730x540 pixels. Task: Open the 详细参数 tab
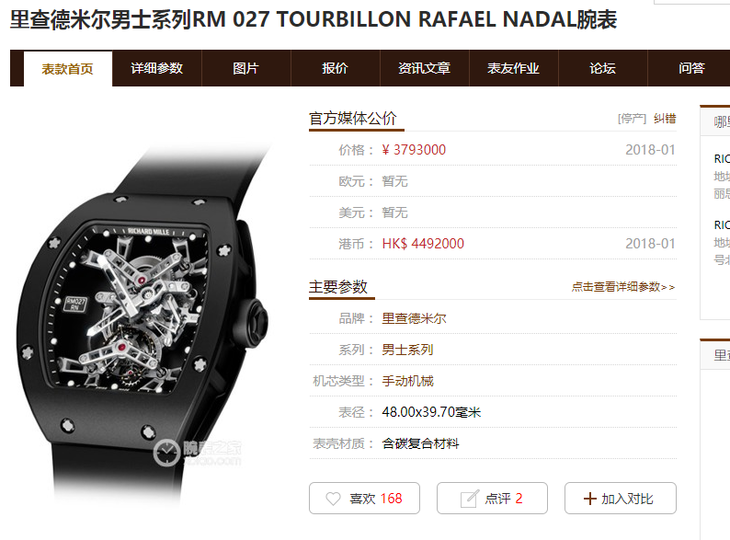click(157, 68)
